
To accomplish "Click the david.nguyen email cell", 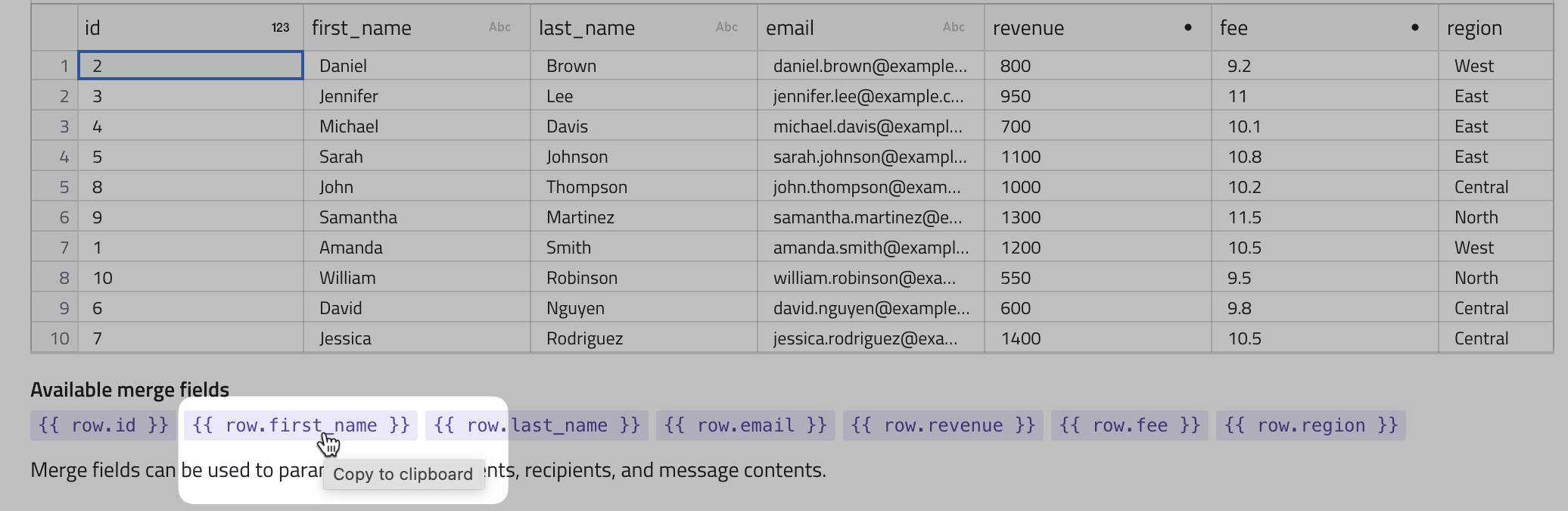I will 870,308.
